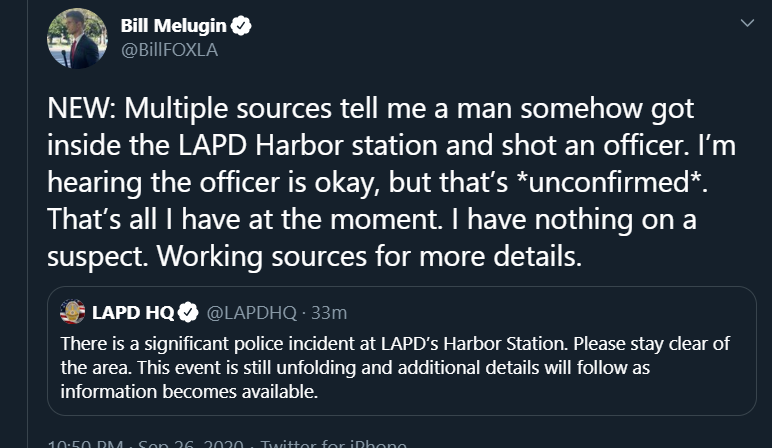This screenshot has height=448, width=772.
Task: Click Bill Melugin's verified badge
Action: point(241,26)
